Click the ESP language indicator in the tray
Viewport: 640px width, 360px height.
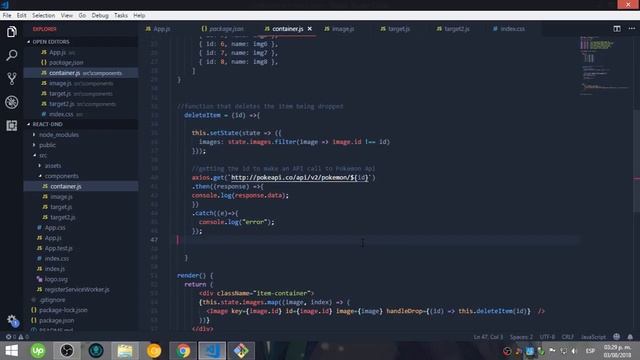click(590, 351)
